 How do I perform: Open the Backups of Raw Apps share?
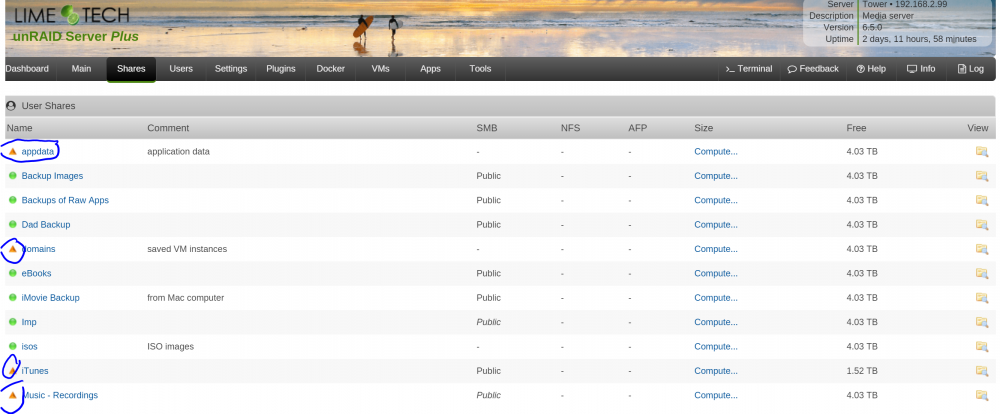pyautogui.click(x=65, y=200)
